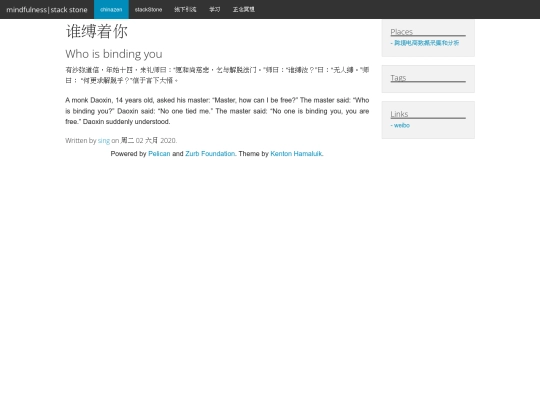
Task: Click the Chinese story paragraph
Action: click(217, 75)
